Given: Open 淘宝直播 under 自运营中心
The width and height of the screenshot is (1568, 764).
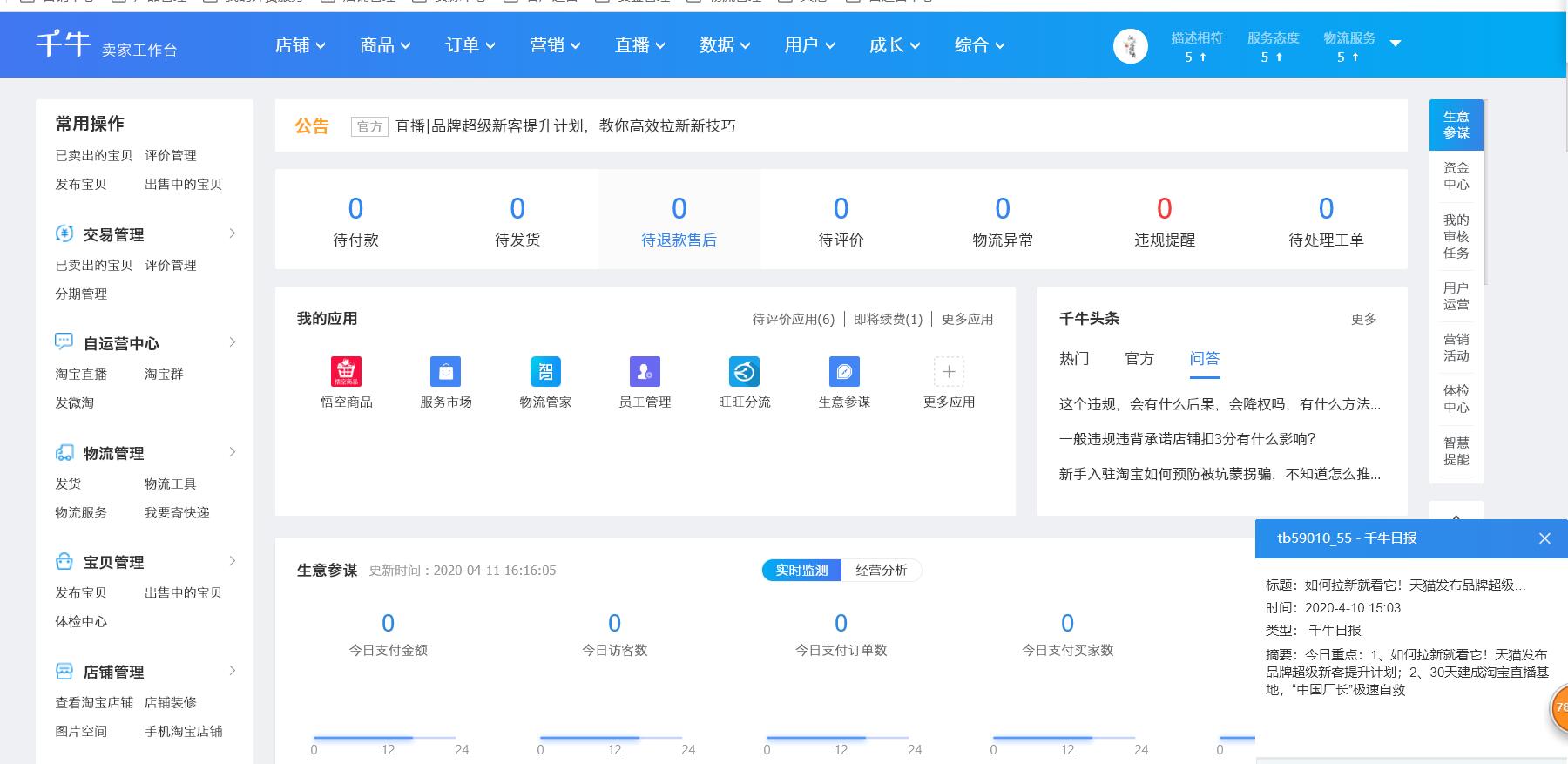Looking at the screenshot, I should (x=81, y=374).
